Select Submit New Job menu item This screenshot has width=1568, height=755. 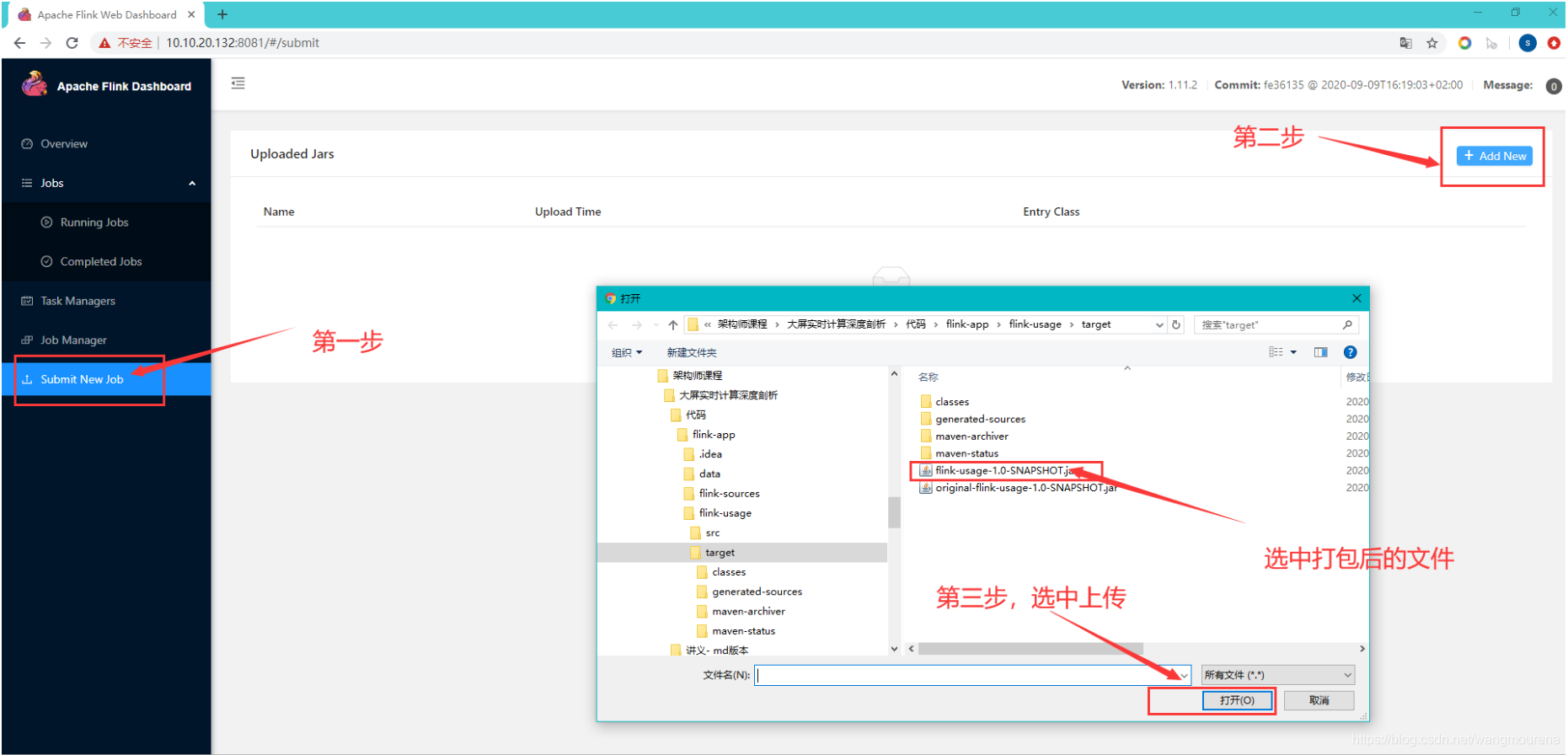pyautogui.click(x=106, y=379)
